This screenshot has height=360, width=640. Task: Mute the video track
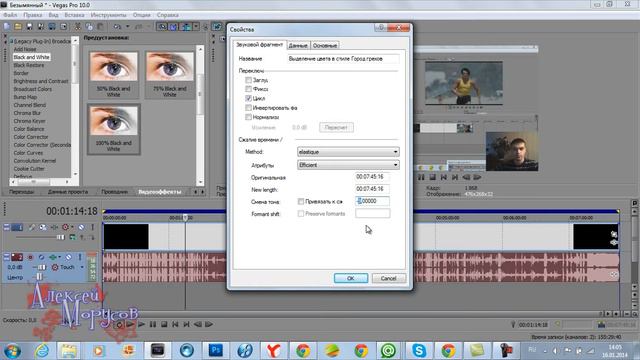[x=82, y=227]
